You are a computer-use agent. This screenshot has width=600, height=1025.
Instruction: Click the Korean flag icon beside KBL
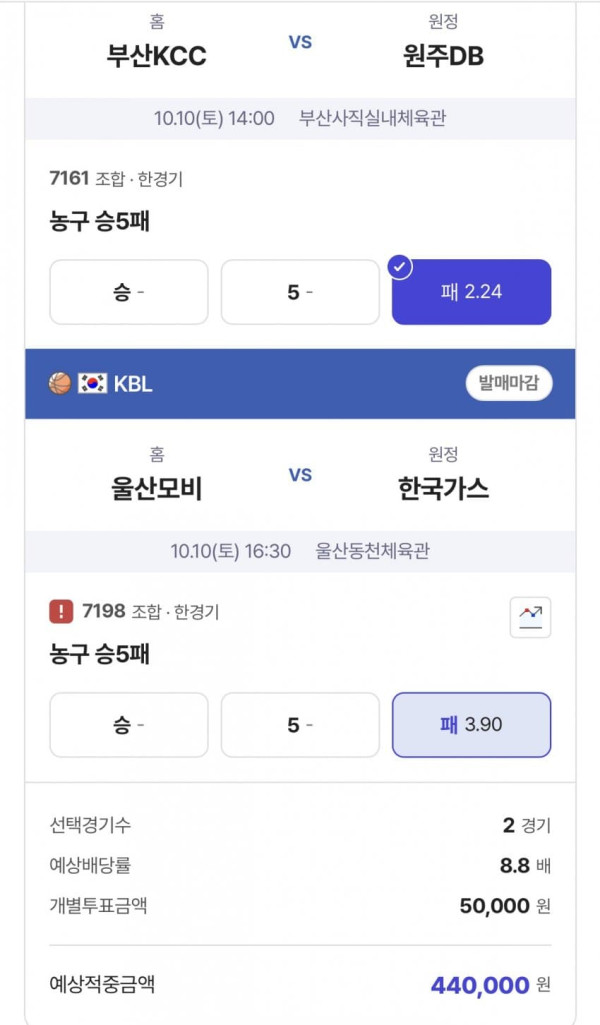(92, 384)
